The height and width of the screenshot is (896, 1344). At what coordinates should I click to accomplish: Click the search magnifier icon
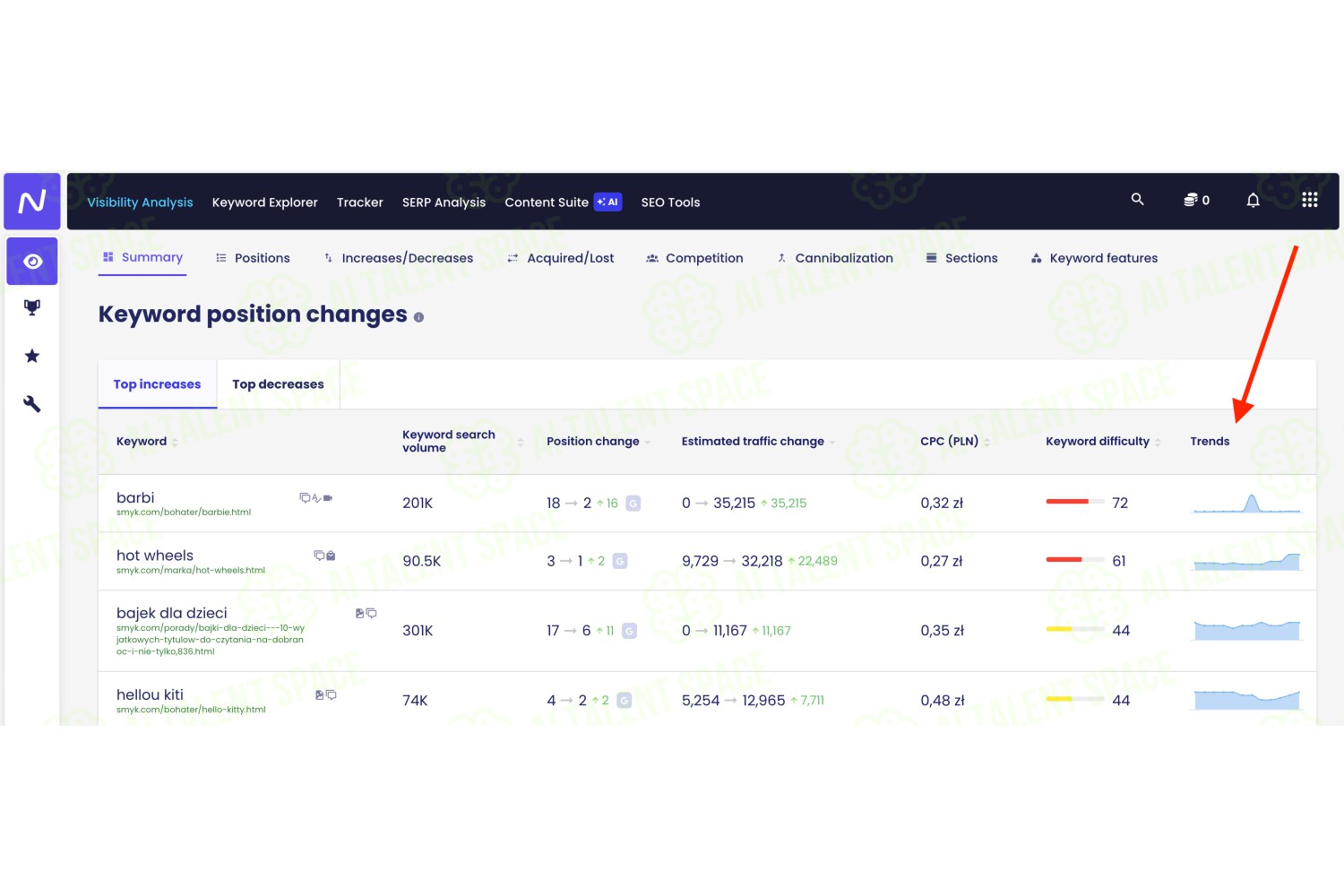(1137, 200)
